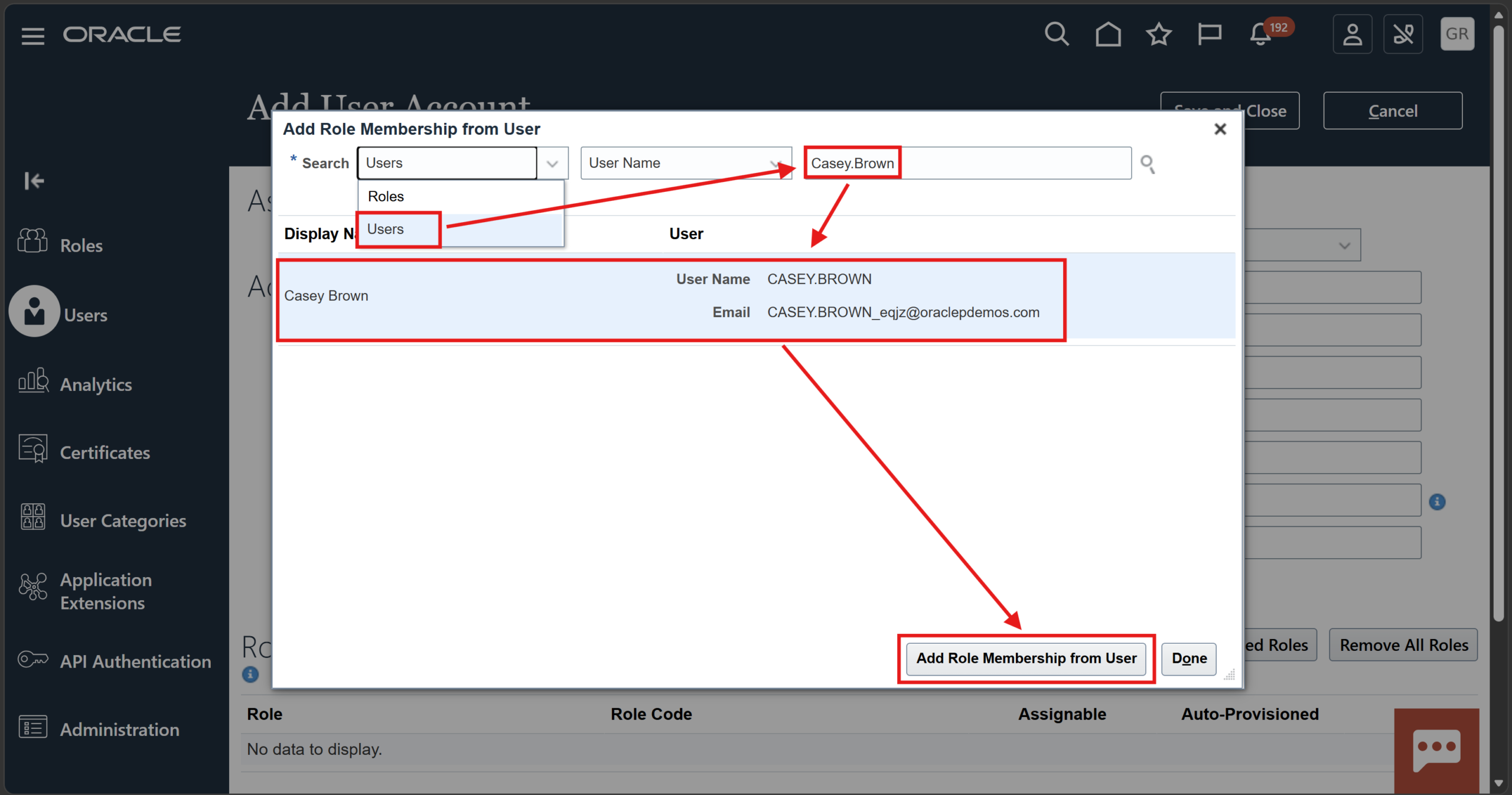Click the Analytics chart icon
Screen dimensions: 1512x795
click(x=33, y=380)
